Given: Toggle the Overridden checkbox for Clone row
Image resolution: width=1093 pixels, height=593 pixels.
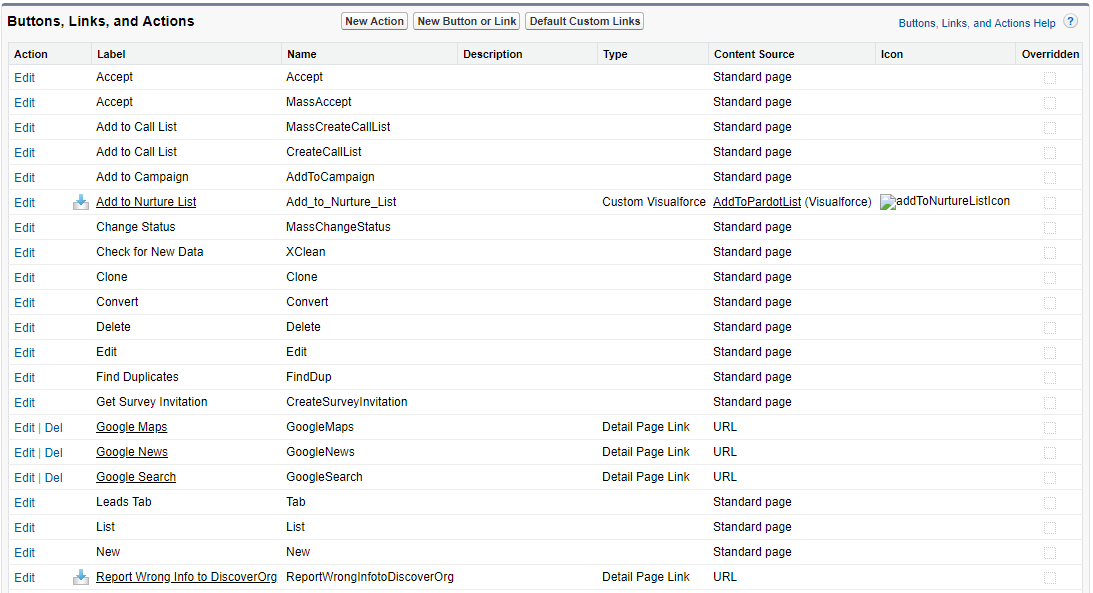Looking at the screenshot, I should point(1049,277).
